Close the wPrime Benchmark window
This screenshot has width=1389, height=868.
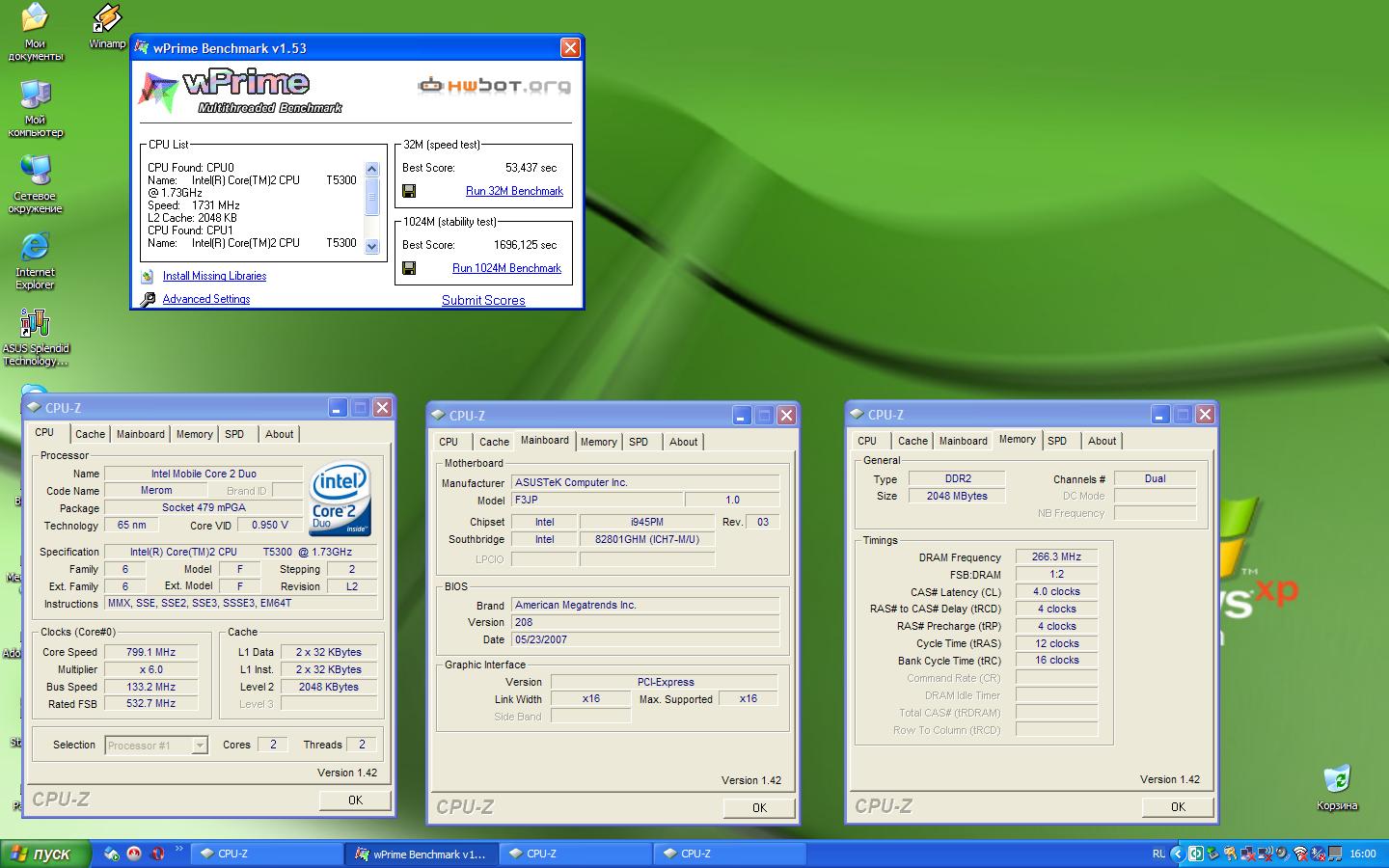tap(570, 47)
